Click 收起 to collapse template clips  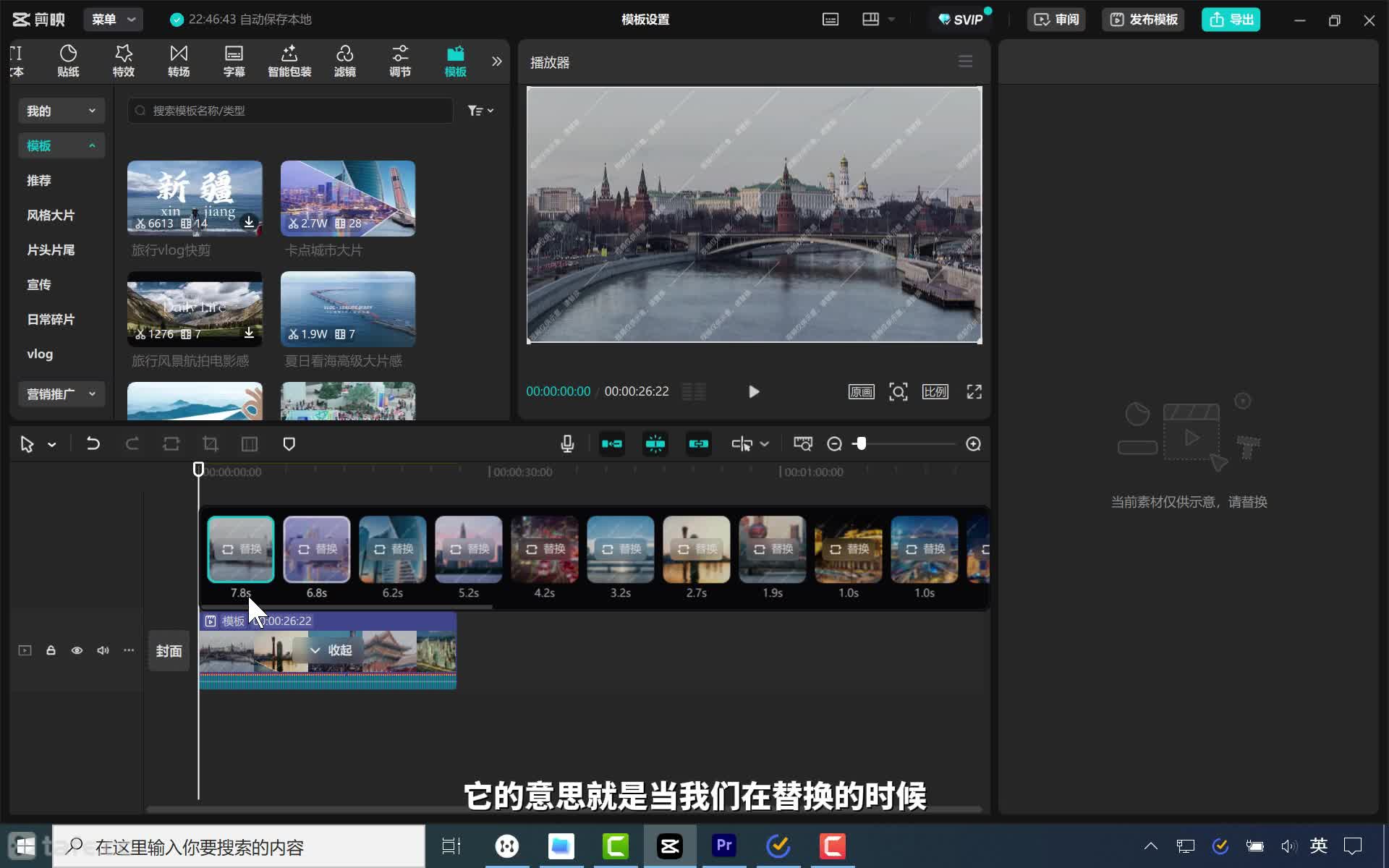tap(331, 650)
